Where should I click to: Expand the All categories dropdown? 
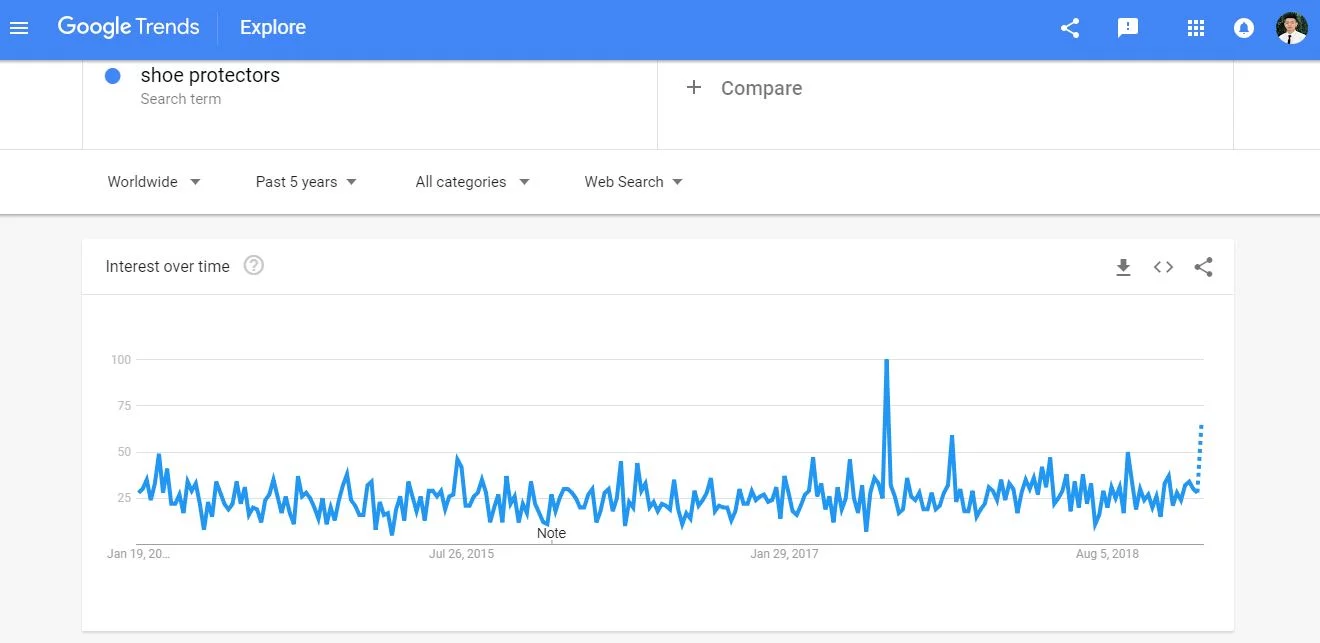pos(473,182)
